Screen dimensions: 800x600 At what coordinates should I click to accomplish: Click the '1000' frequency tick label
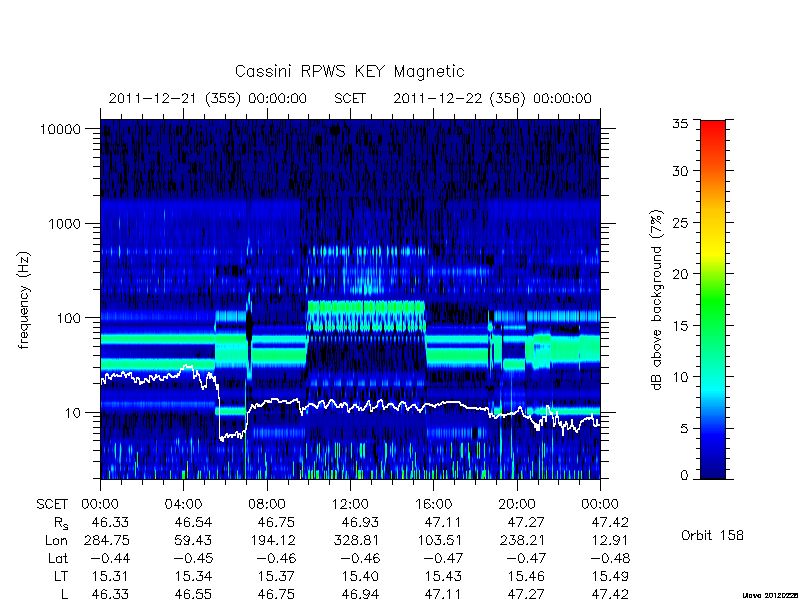pyautogui.click(x=65, y=224)
